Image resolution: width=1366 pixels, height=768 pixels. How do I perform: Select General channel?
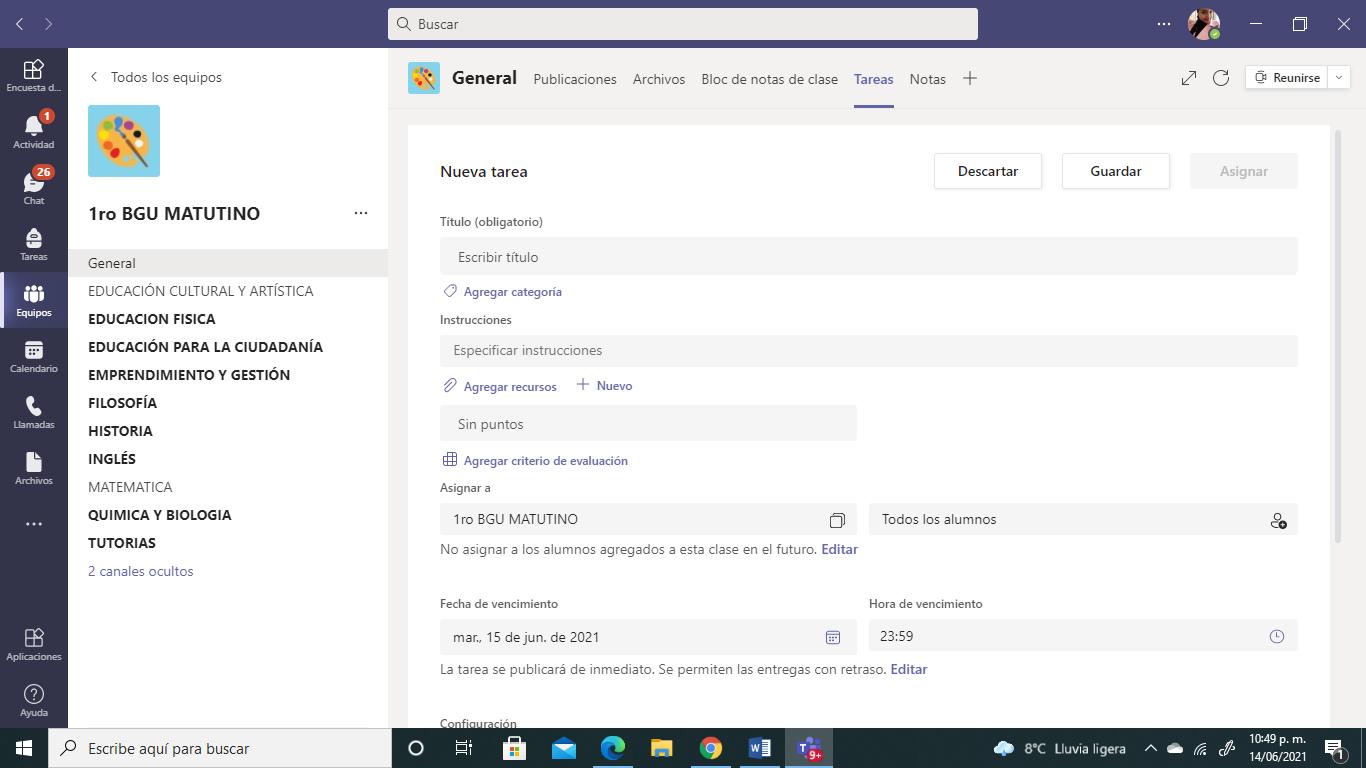228,263
